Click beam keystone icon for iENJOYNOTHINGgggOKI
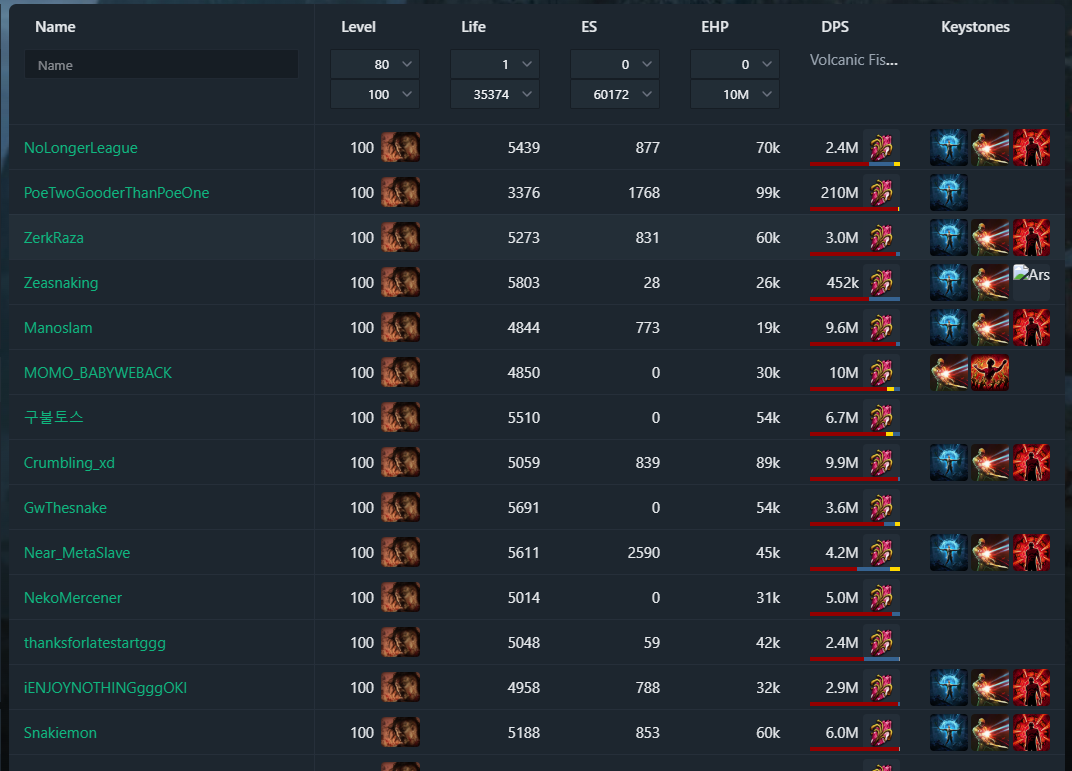Screen dimensions: 1072x771 point(990,688)
